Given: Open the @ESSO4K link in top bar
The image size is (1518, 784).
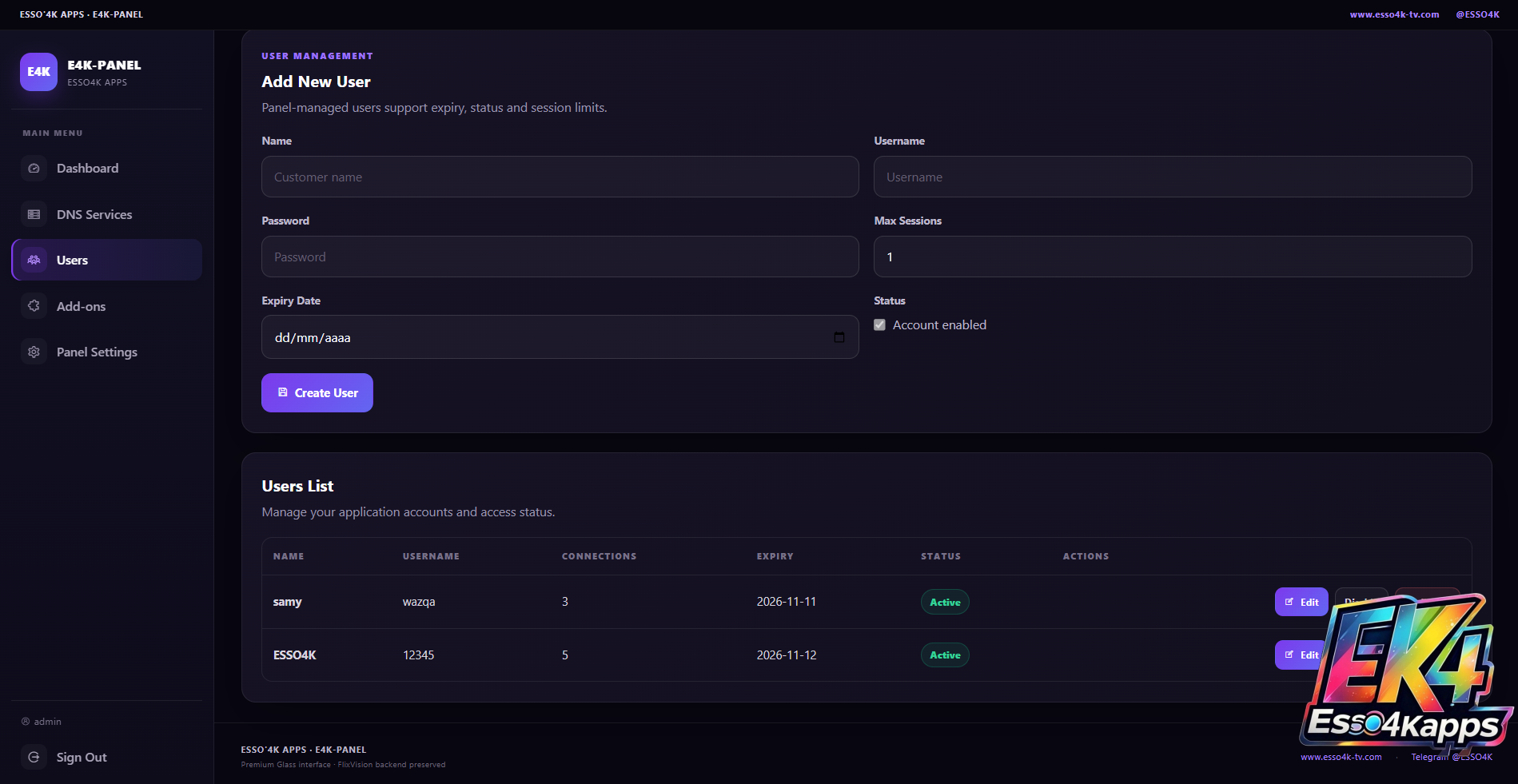Looking at the screenshot, I should tap(1477, 14).
